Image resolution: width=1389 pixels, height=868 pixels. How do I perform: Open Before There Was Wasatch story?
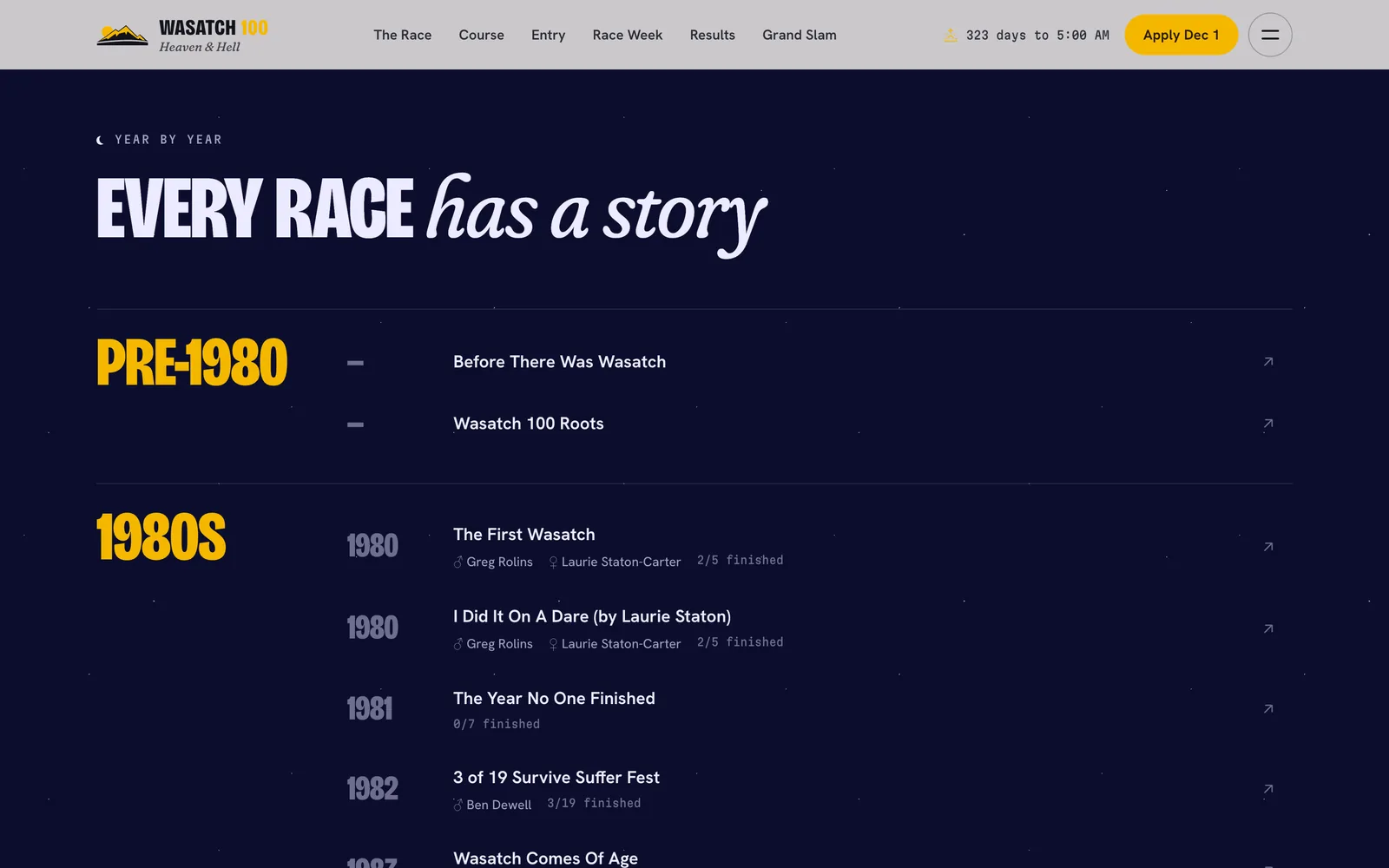pos(559,362)
